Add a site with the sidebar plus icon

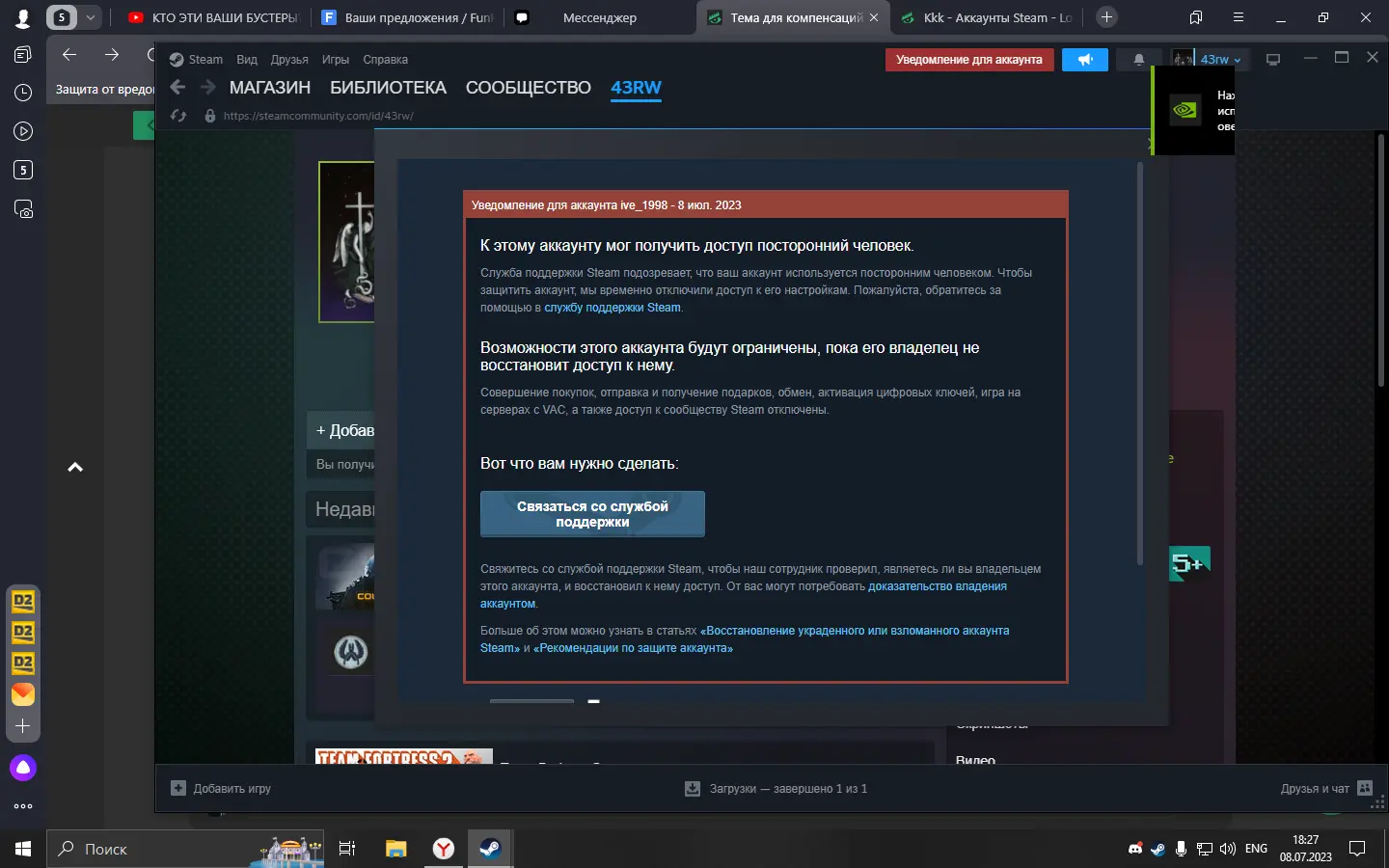point(23,726)
